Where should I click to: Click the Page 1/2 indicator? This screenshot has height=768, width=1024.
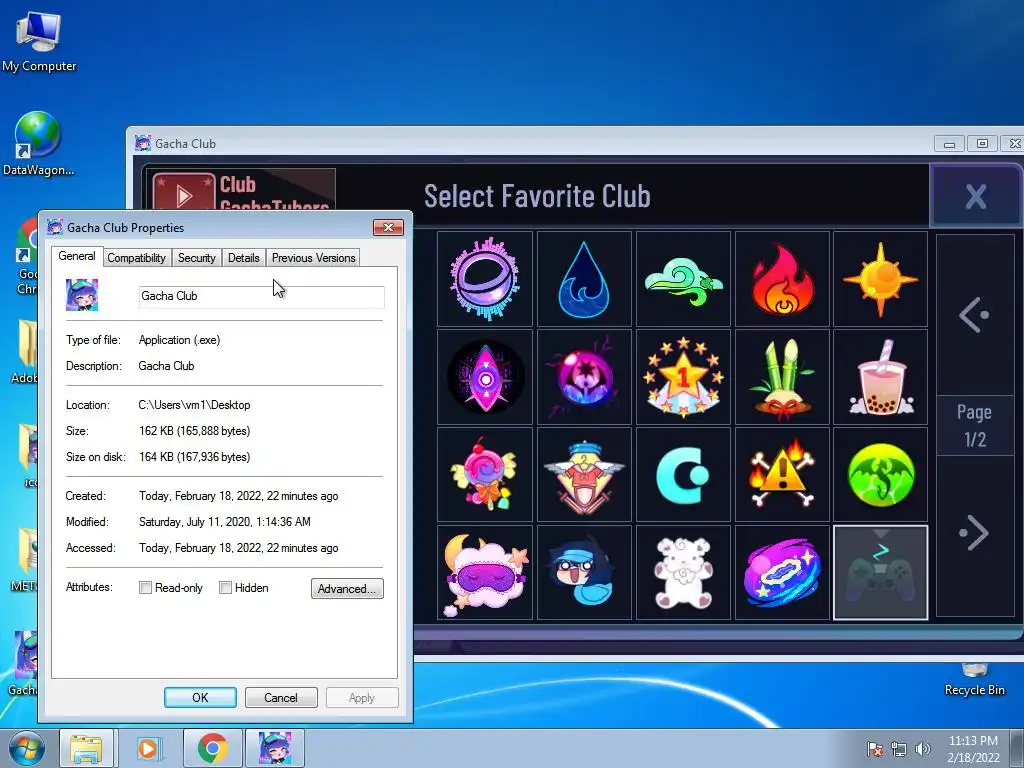[974, 426]
